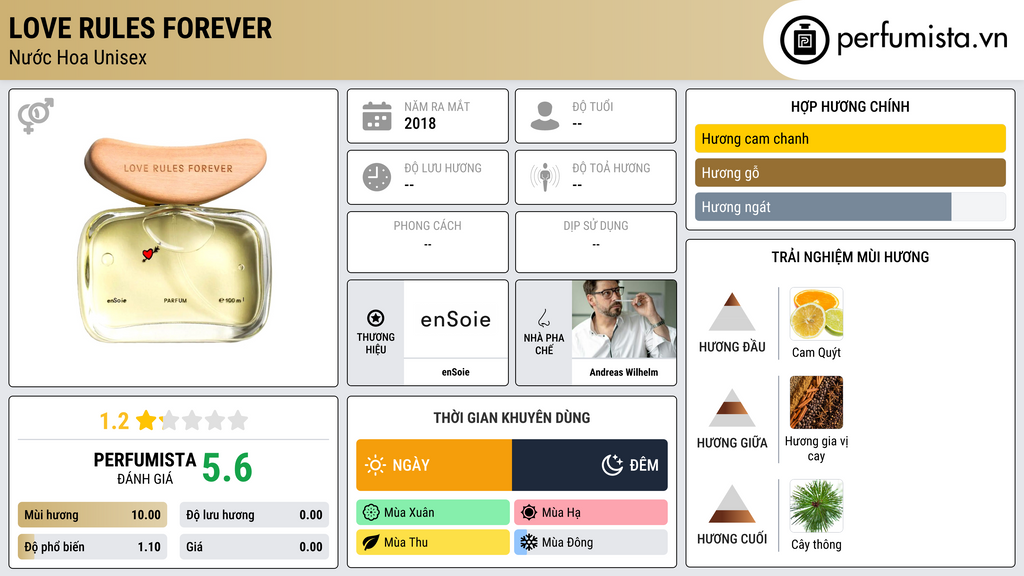Select the Hương cam chanh accord bar
Viewport: 1024px width, 576px height.
tap(850, 138)
